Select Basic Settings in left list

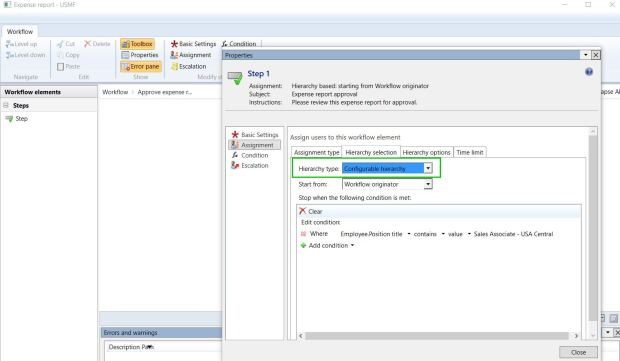pos(255,135)
